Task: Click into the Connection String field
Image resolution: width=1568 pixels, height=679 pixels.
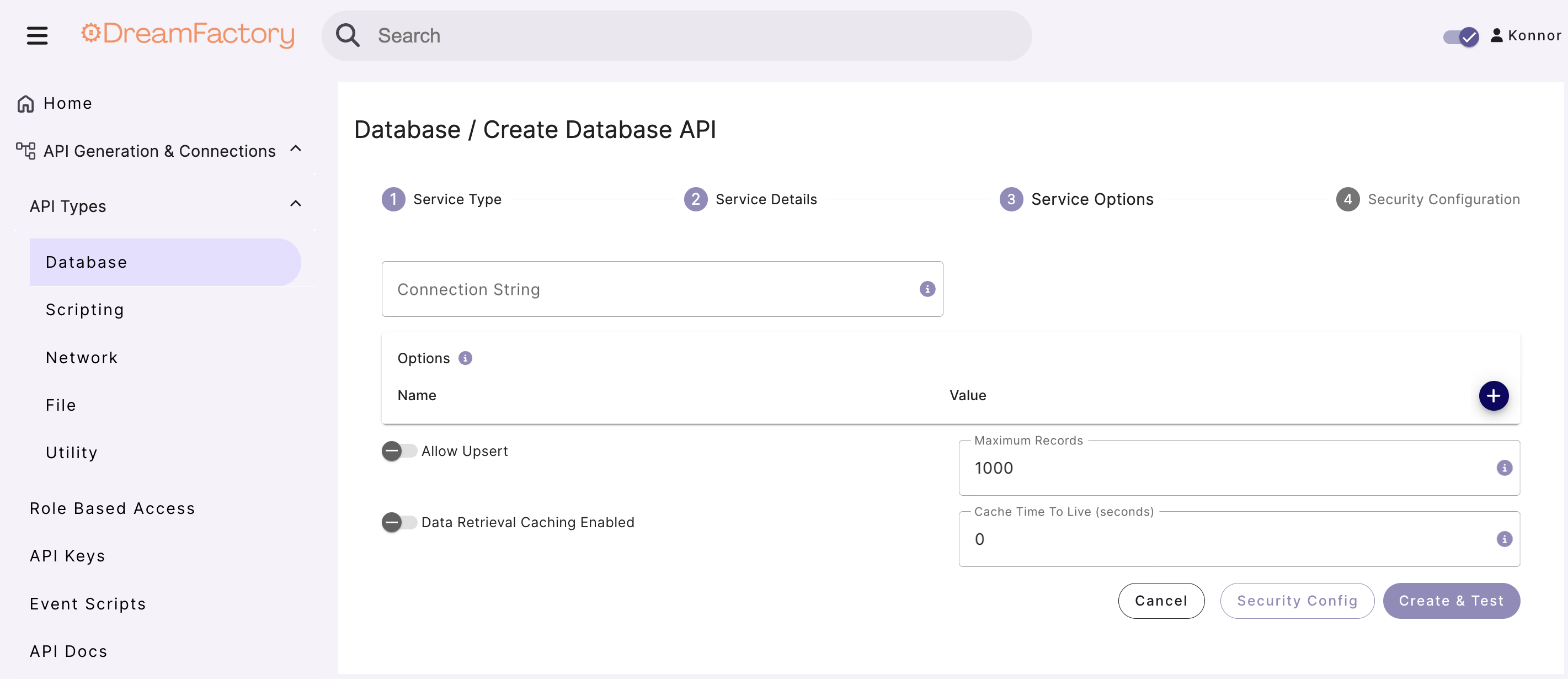Action: 645,289
